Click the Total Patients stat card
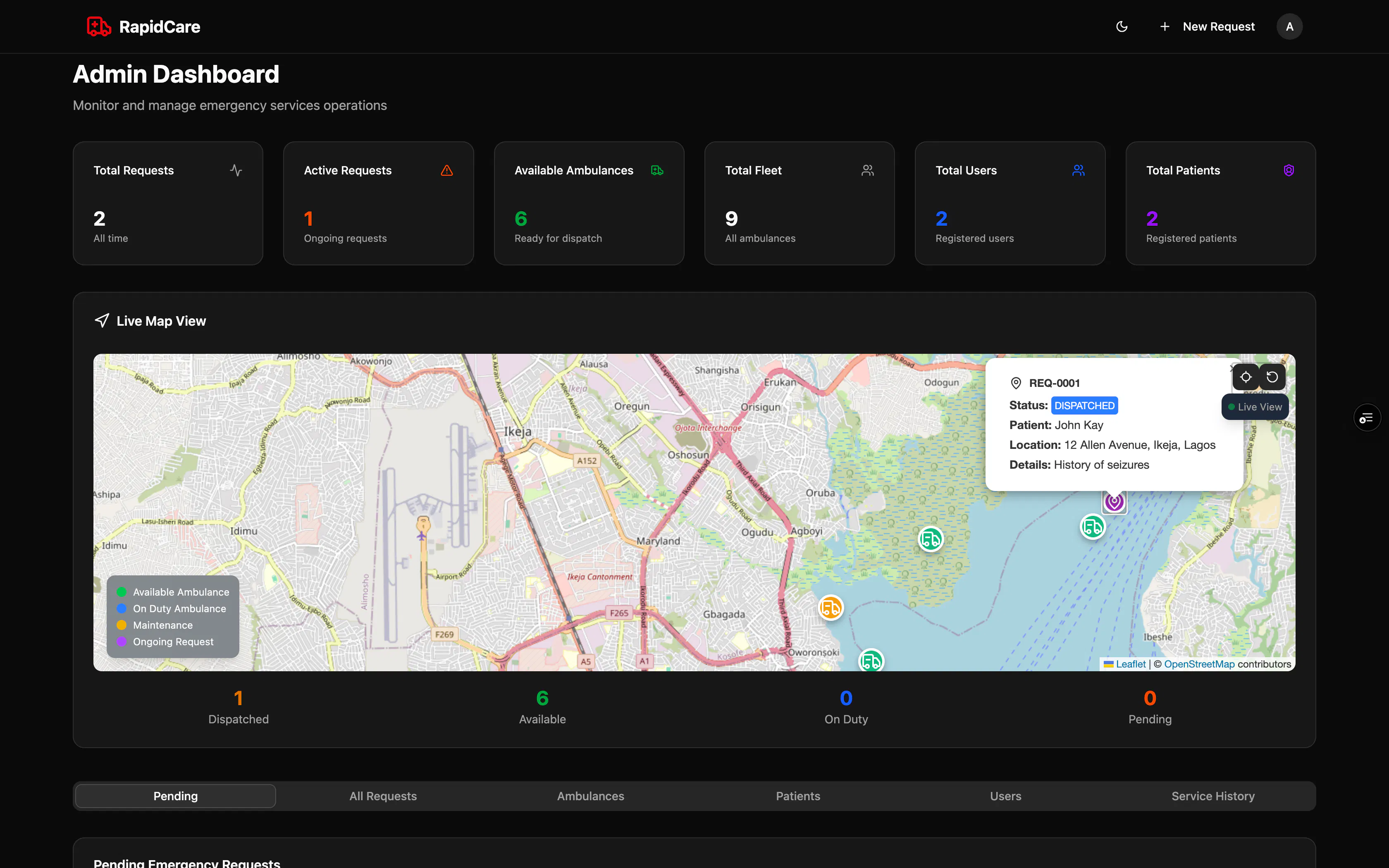 (1220, 203)
